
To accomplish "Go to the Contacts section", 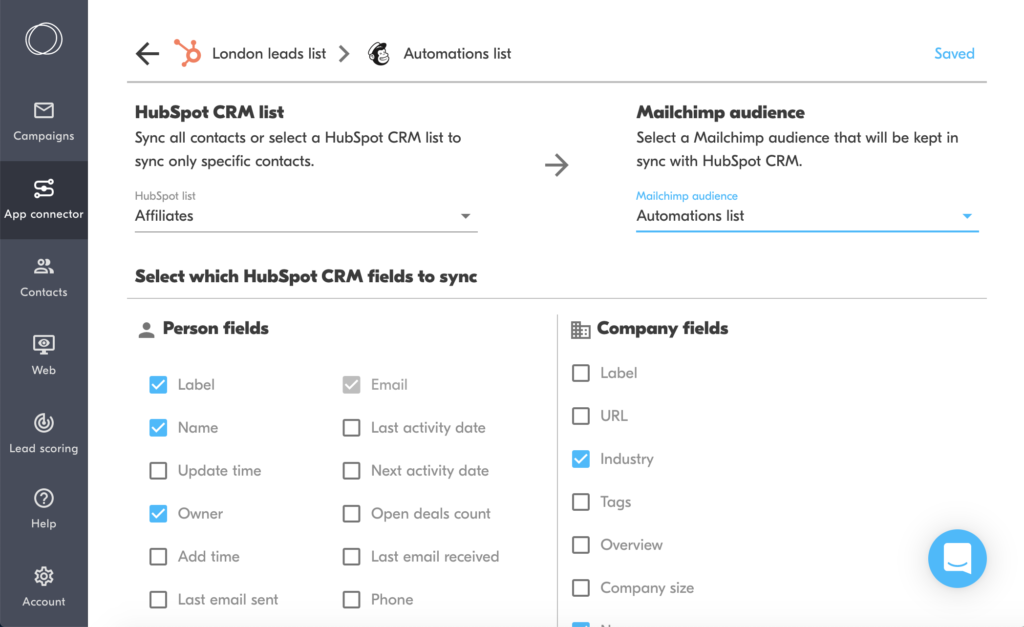I will (x=43, y=277).
